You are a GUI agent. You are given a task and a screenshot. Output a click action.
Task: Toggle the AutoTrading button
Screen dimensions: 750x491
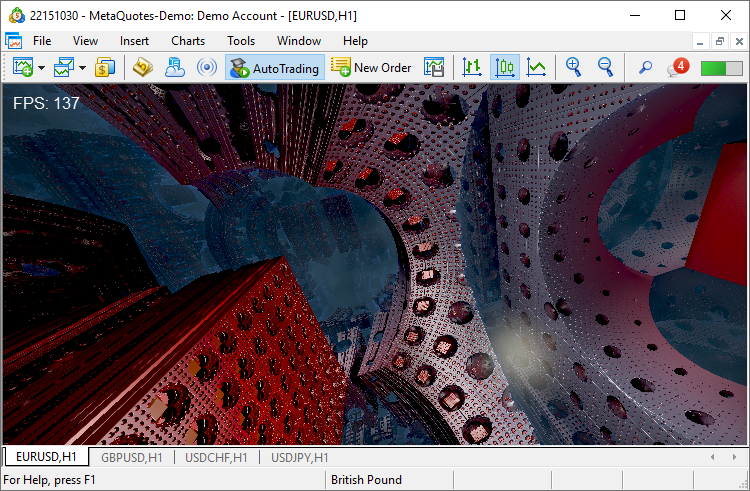[x=275, y=68]
